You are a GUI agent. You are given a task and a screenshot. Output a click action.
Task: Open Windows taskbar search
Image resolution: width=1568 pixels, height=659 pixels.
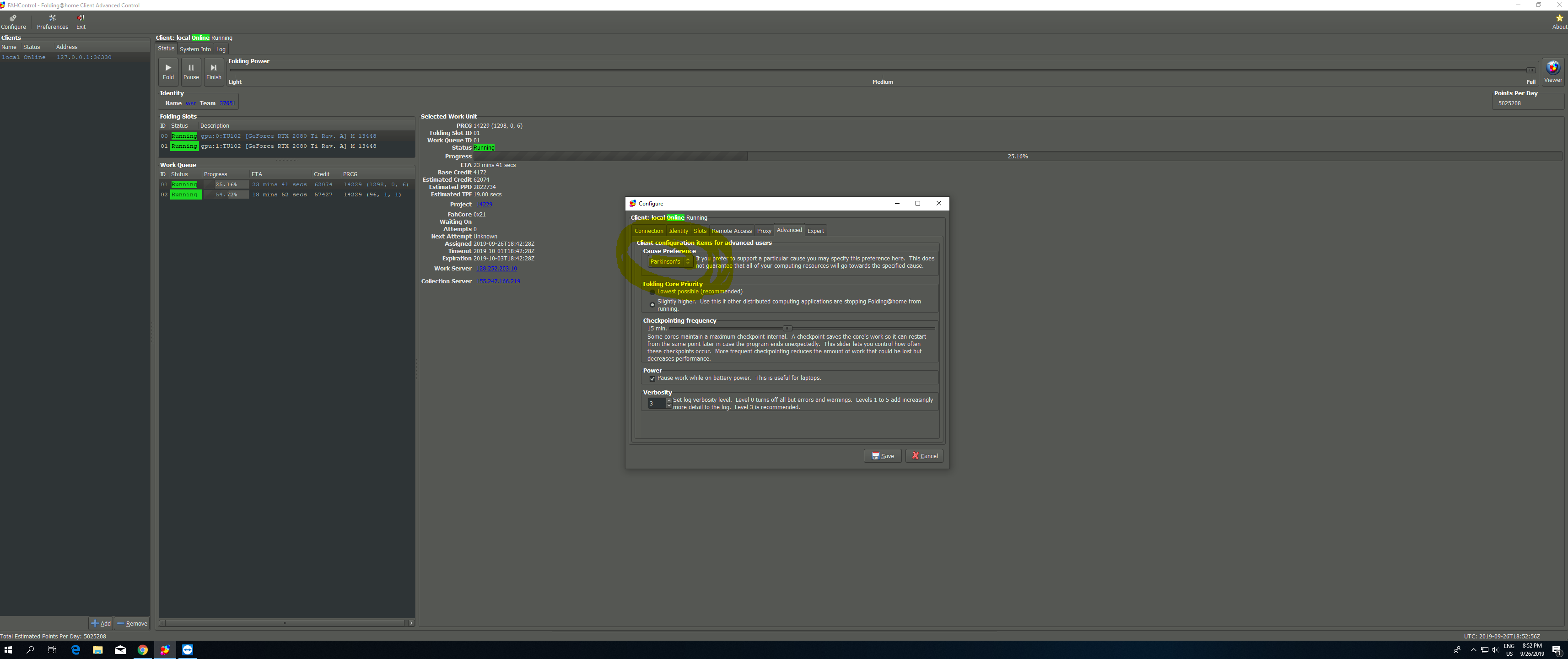(x=31, y=650)
